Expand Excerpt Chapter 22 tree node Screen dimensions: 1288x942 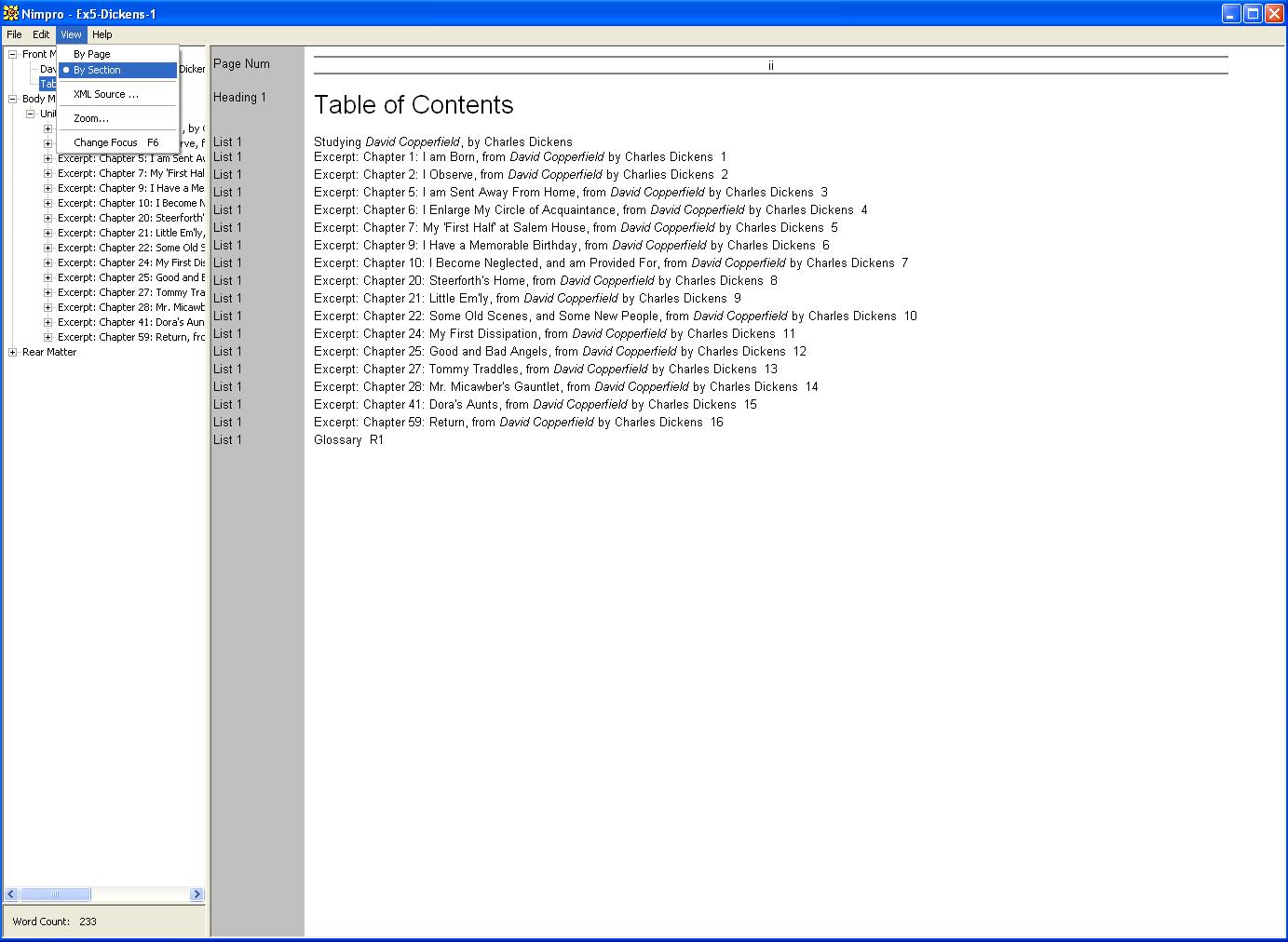(48, 248)
